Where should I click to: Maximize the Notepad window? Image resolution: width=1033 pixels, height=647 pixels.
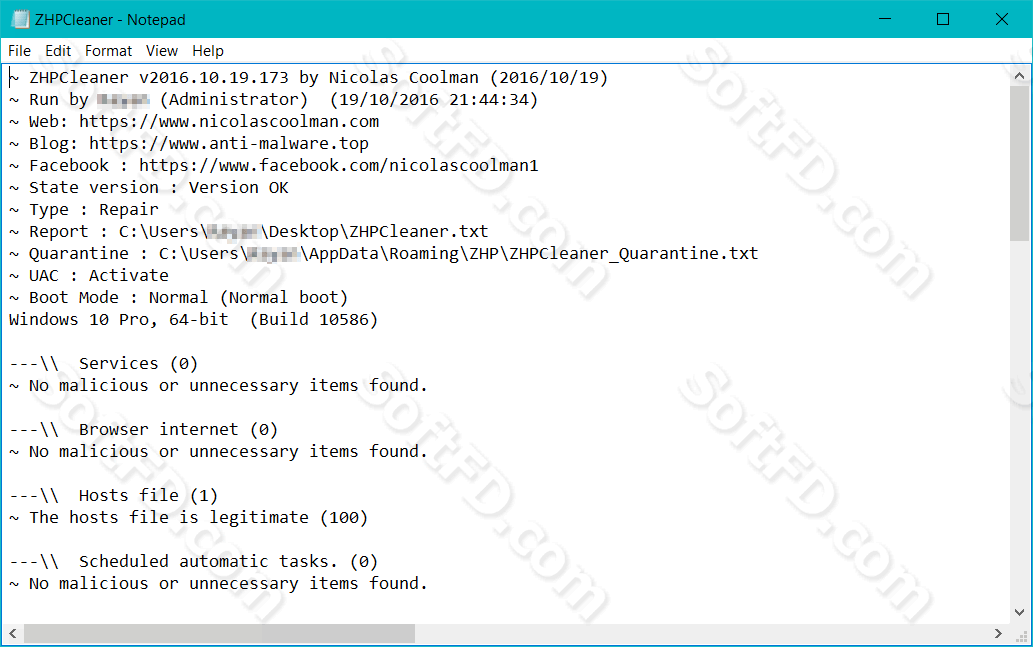coord(943,19)
